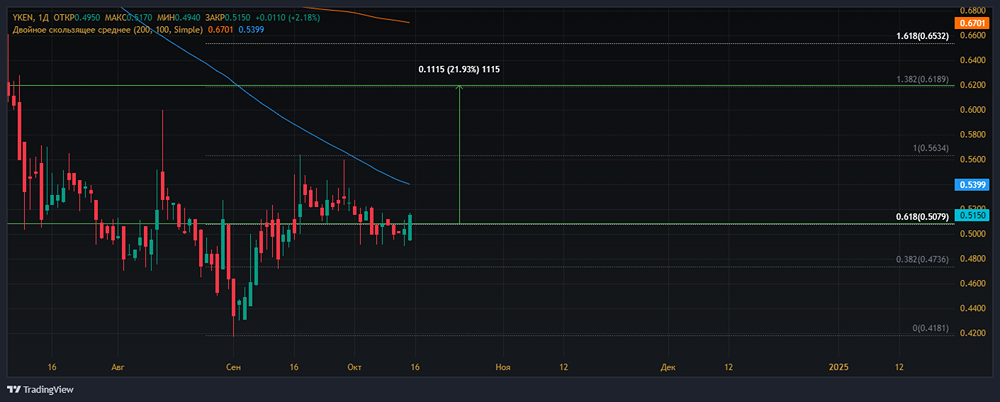Click 0.5600 on the price axis
Image resolution: width=1000 pixels, height=402 pixels.
point(972,160)
